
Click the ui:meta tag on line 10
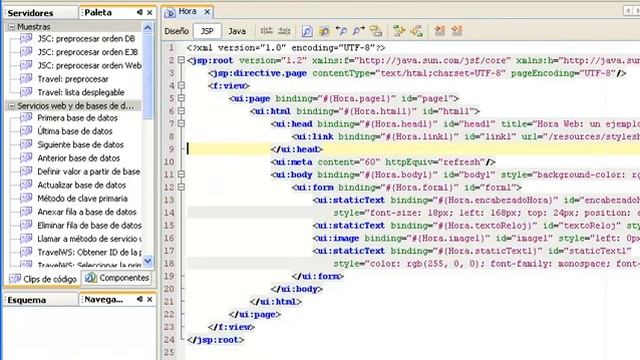(x=292, y=162)
